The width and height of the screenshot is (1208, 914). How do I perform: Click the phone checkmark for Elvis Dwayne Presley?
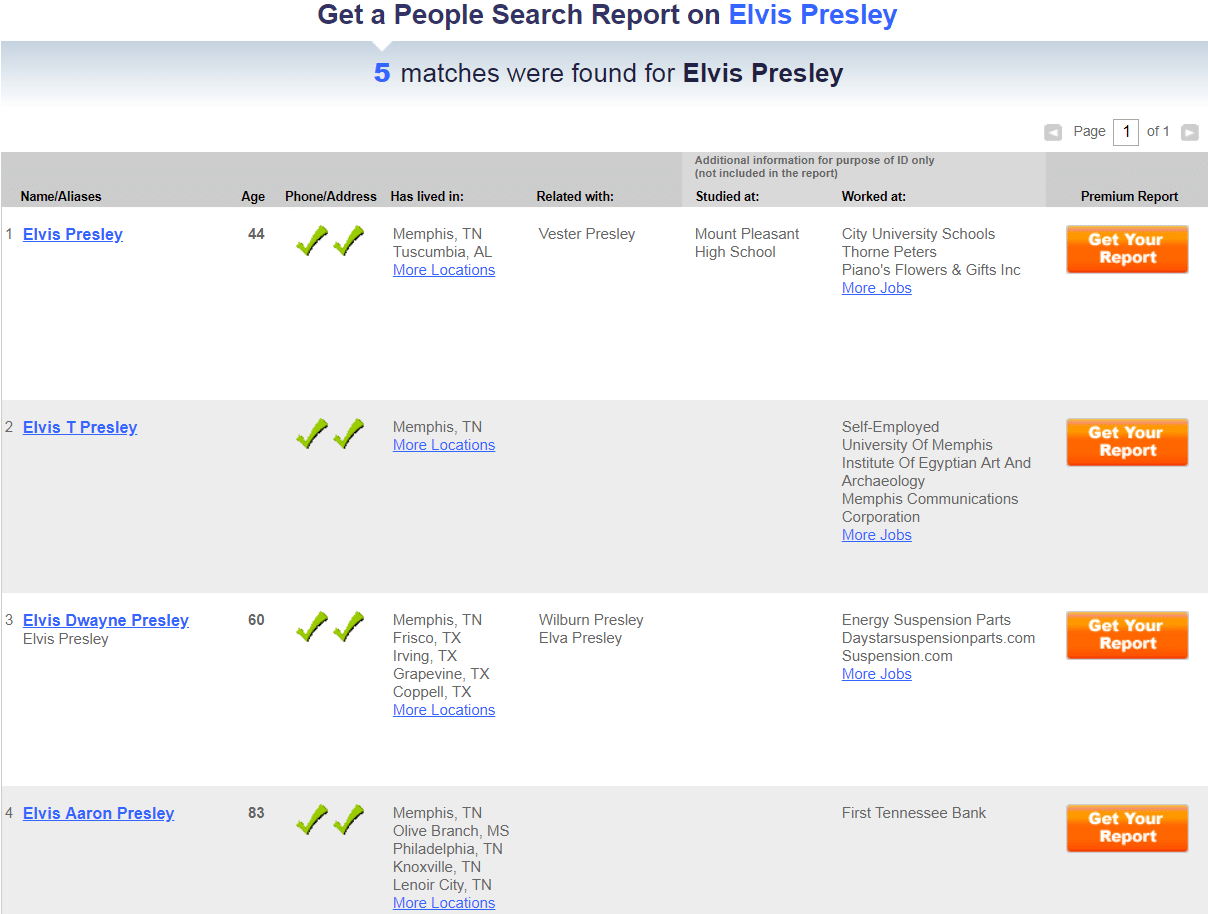click(x=311, y=626)
